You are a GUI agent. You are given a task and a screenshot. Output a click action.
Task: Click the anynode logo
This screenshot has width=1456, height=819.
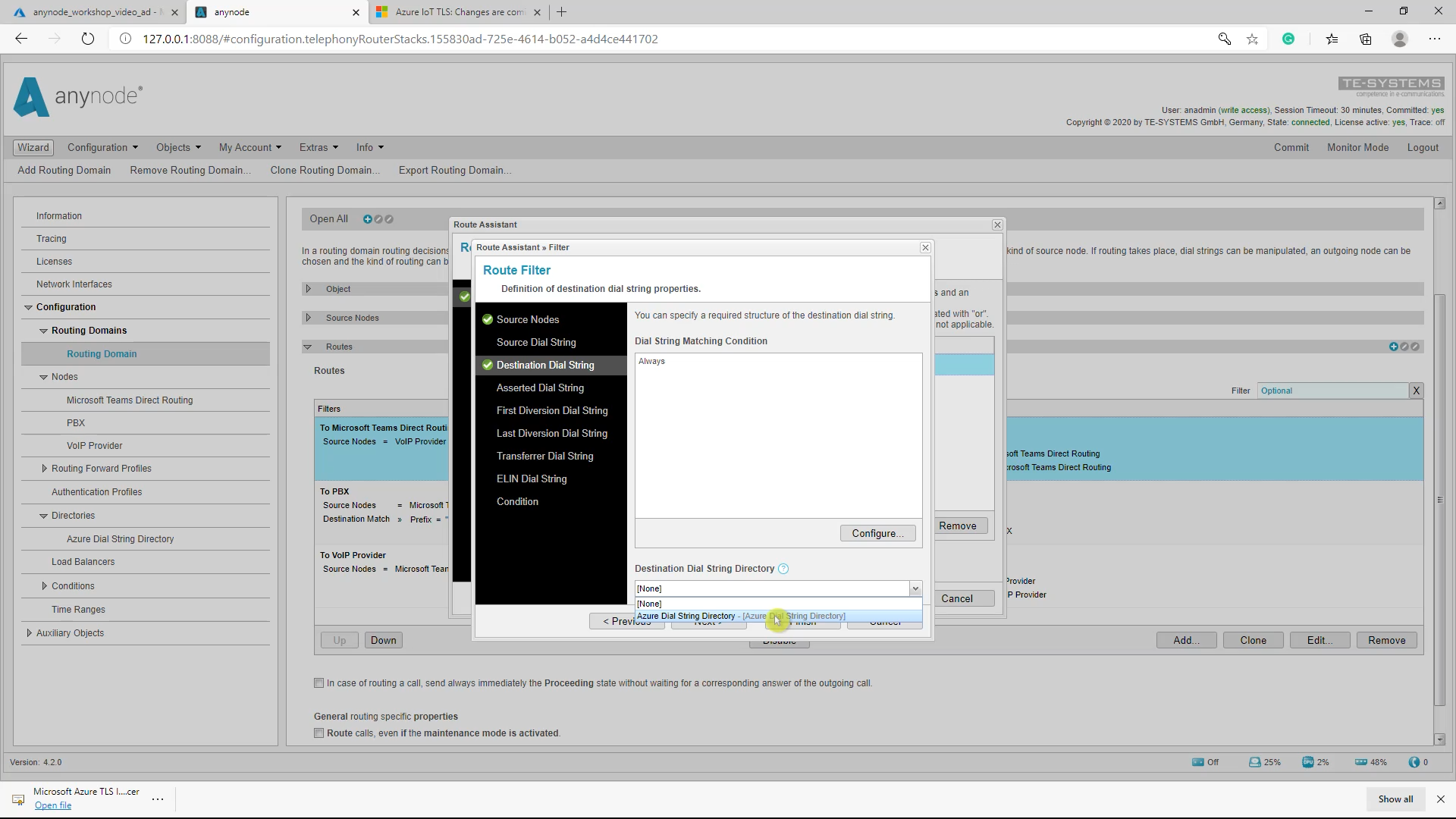tap(77, 97)
